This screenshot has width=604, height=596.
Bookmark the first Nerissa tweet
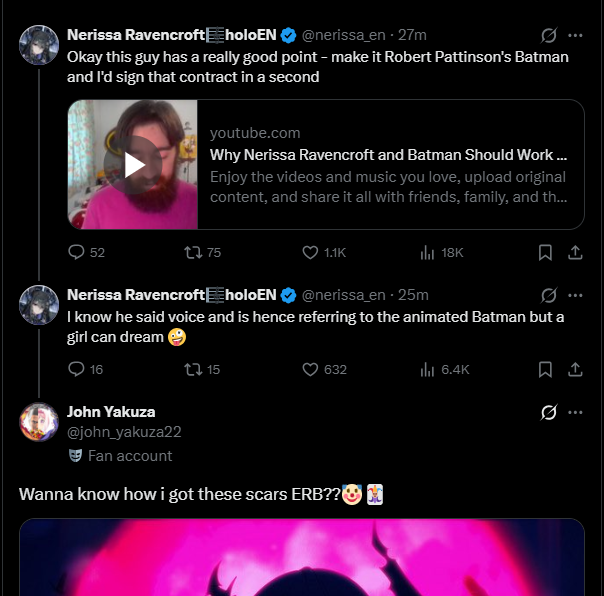[545, 253]
